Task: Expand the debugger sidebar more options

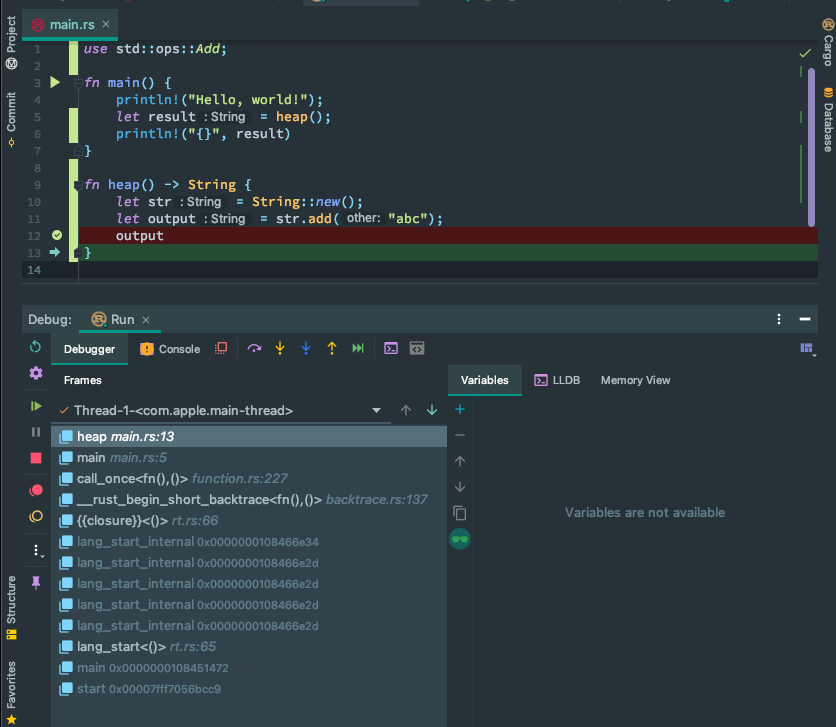Action: pos(35,550)
